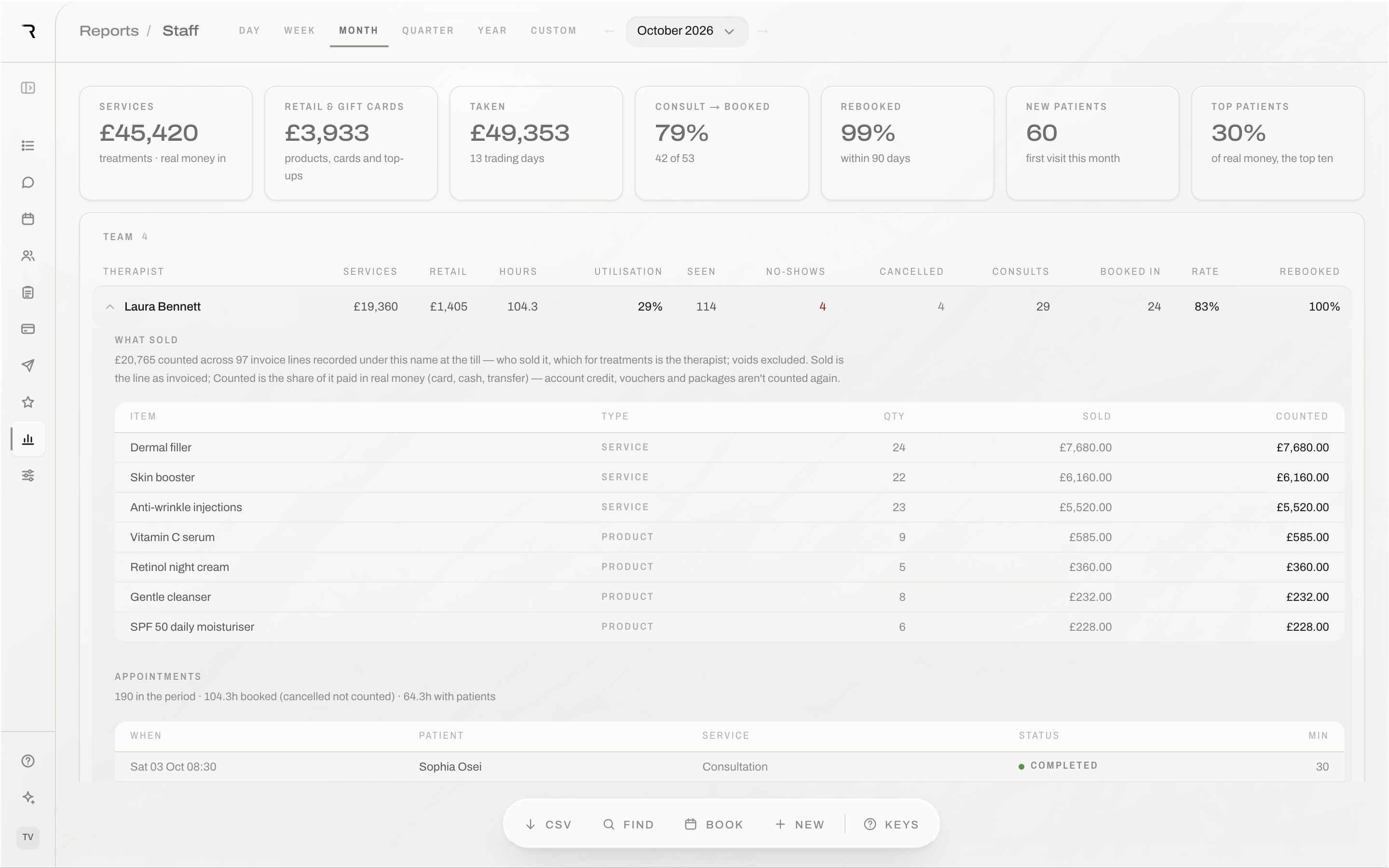Open the list view icon in sidebar

27,146
